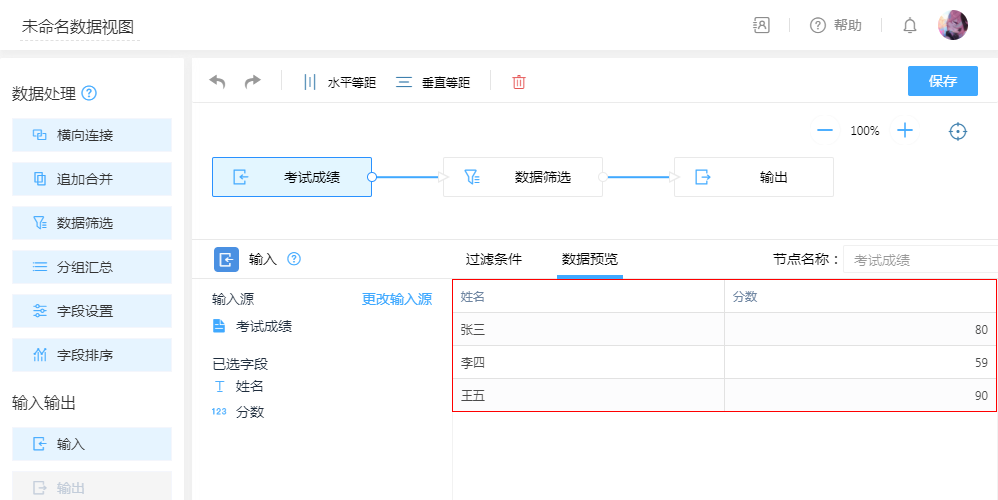
Task: Switch to the 过滤条件 tab
Action: pos(493,259)
